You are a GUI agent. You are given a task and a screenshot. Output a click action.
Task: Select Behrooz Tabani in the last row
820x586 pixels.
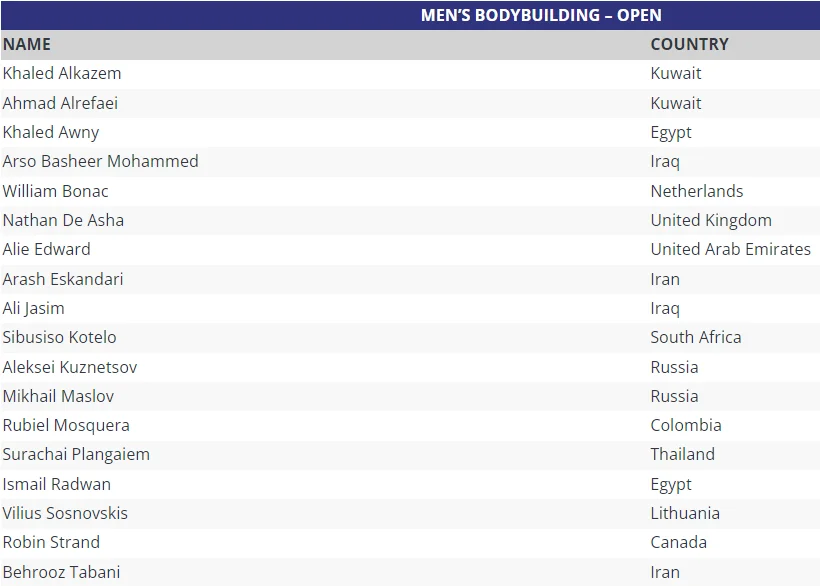pos(61,572)
